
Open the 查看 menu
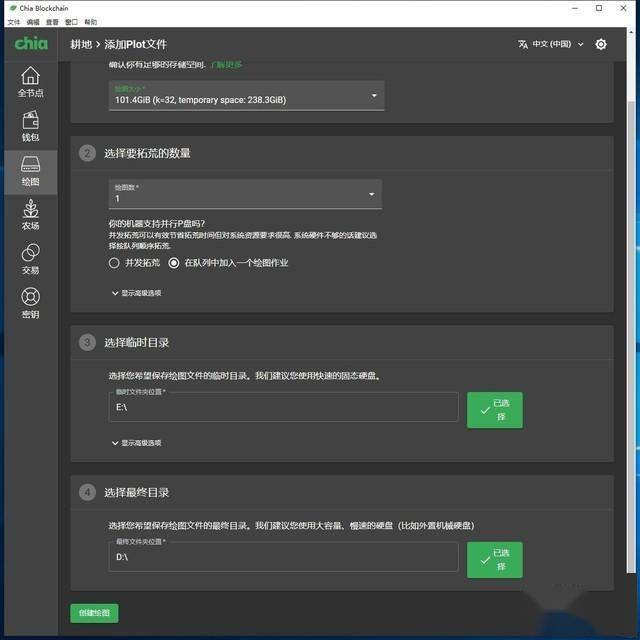[x=52, y=22]
